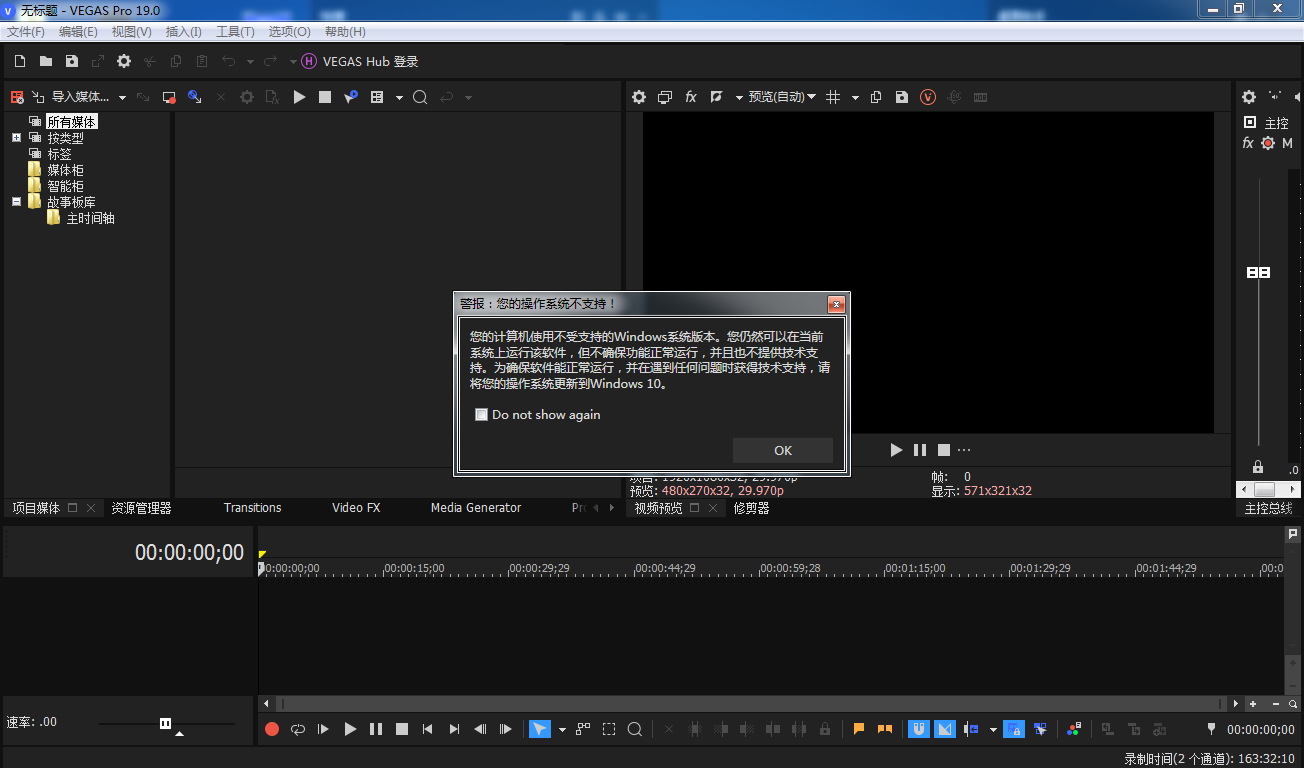Click OK in the warning dialog

click(x=783, y=450)
